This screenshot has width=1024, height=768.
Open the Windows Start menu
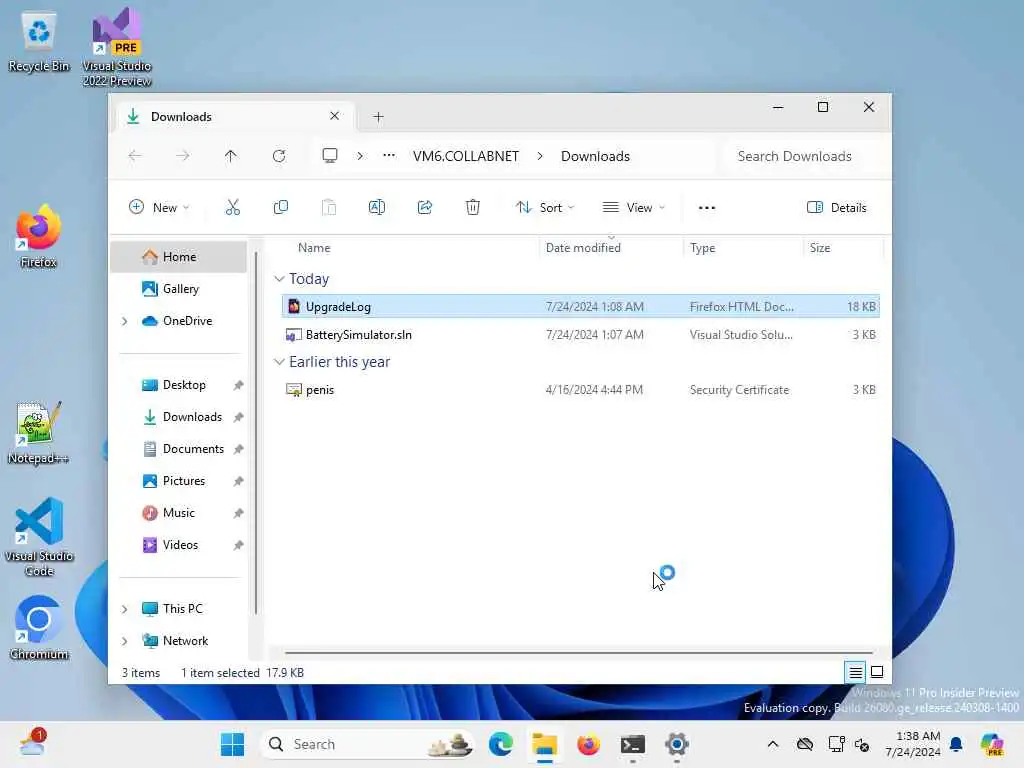tap(232, 744)
